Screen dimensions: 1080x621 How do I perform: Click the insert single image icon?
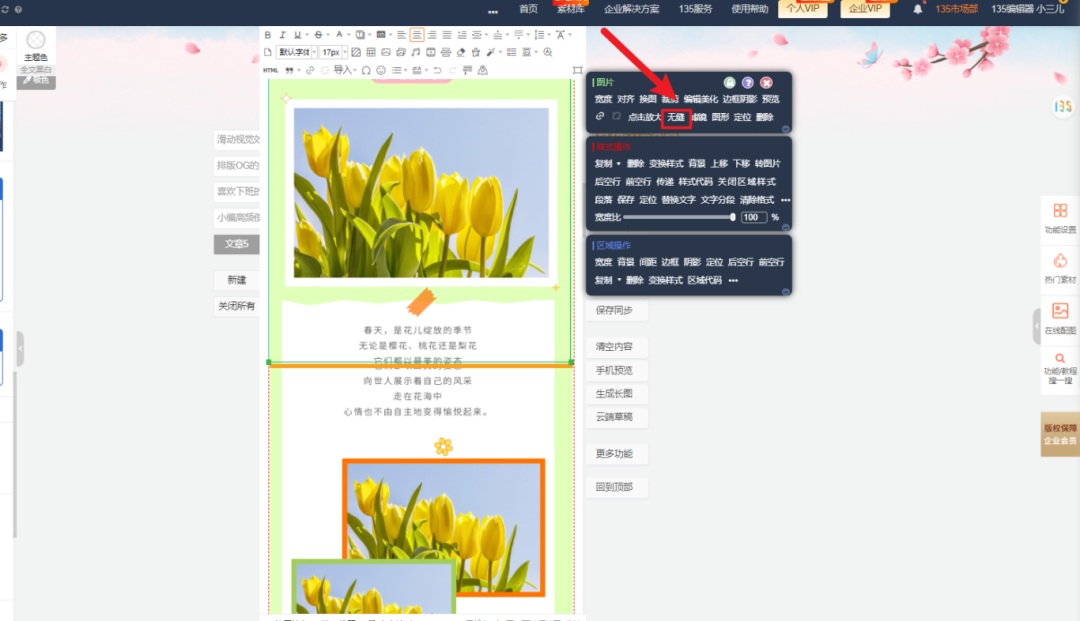tap(386, 52)
